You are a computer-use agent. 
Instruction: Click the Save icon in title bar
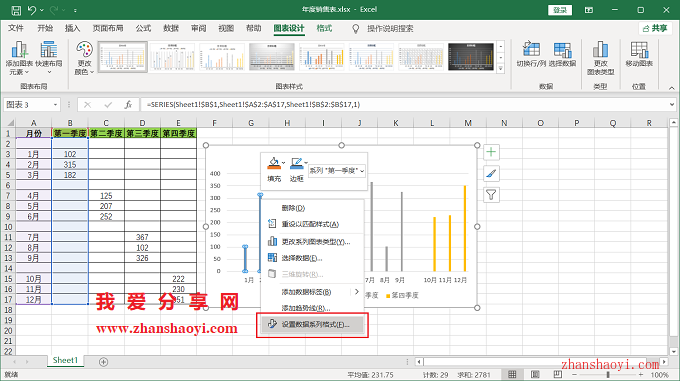tap(16, 10)
